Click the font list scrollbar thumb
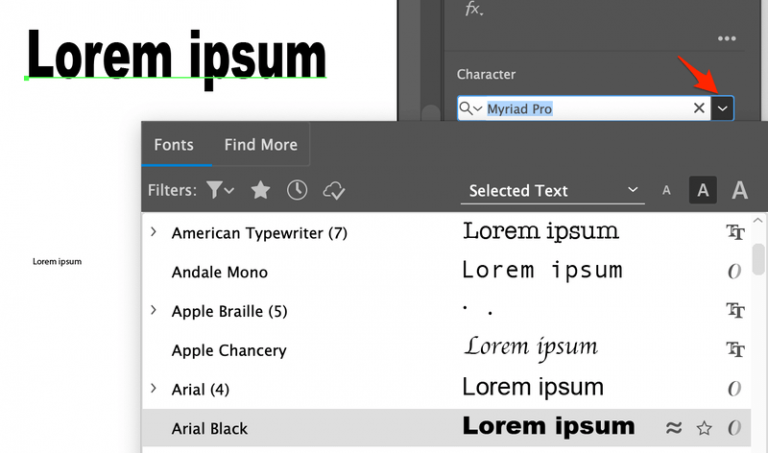The width and height of the screenshot is (768, 453). click(758, 260)
